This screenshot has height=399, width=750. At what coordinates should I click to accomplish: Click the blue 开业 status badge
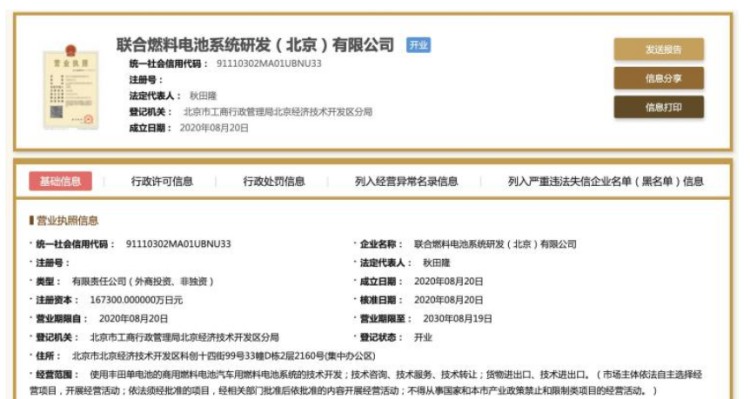point(418,45)
